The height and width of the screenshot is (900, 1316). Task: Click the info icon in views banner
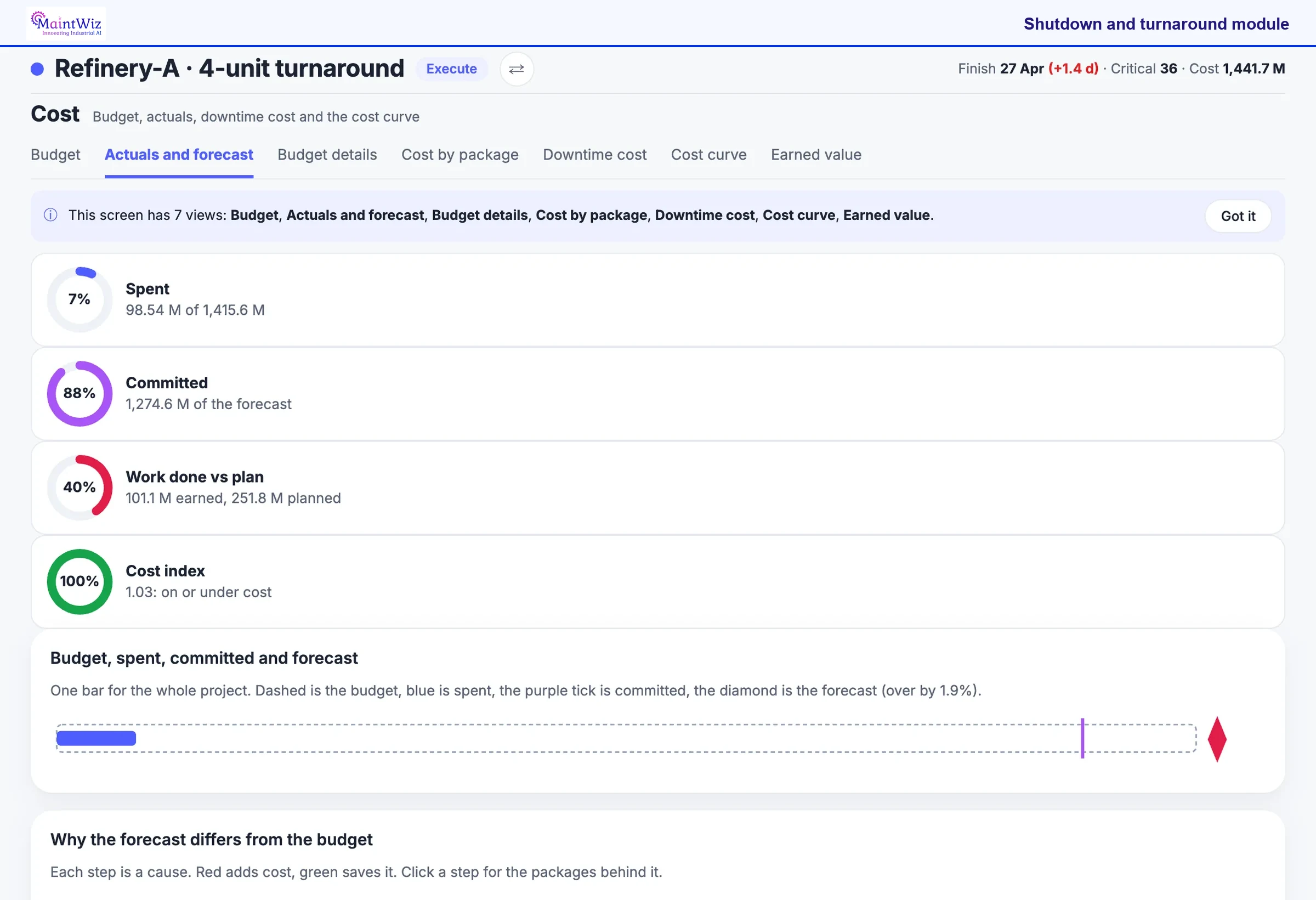pos(50,215)
